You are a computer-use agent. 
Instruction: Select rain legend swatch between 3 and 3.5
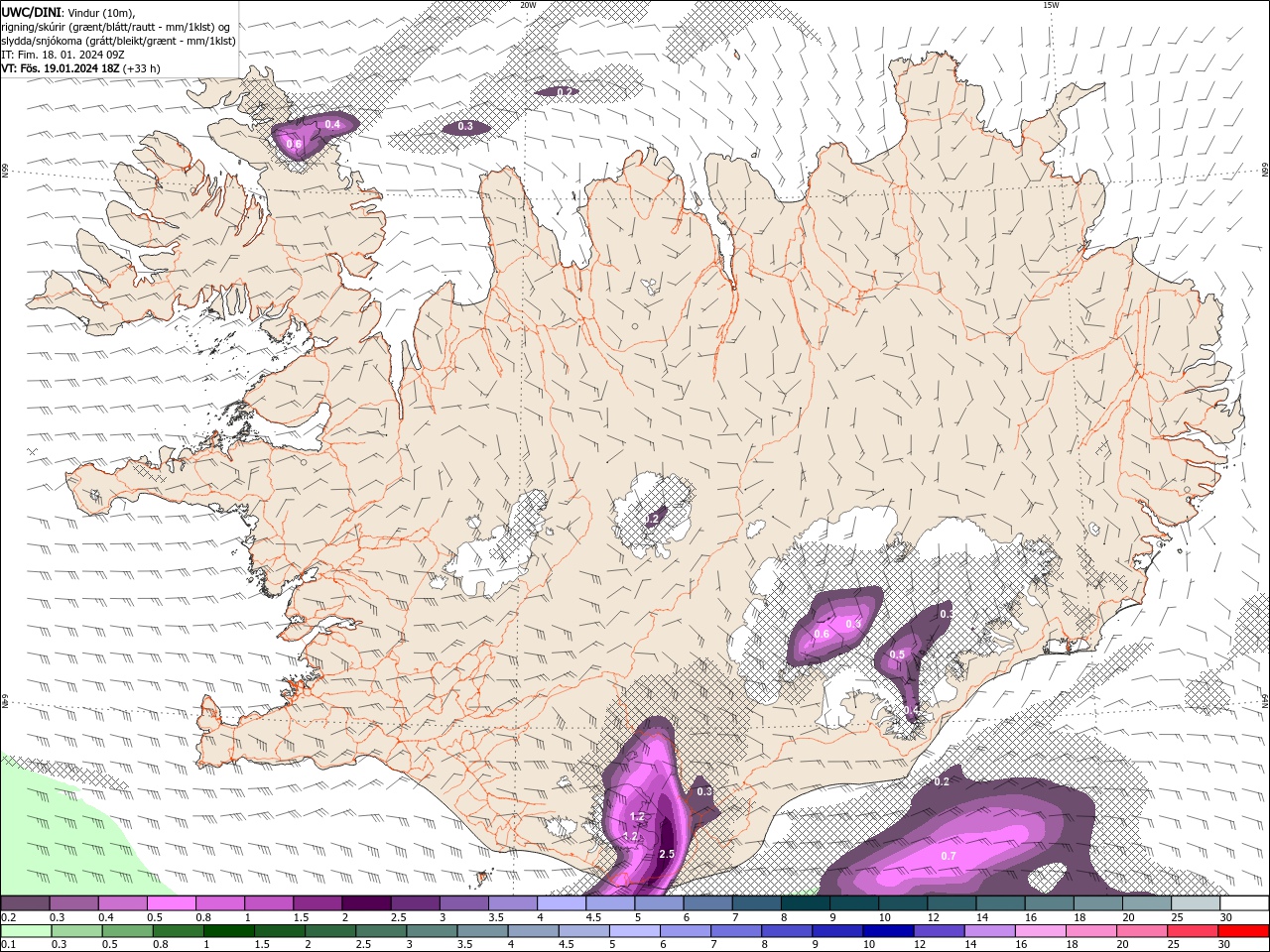click(431, 931)
